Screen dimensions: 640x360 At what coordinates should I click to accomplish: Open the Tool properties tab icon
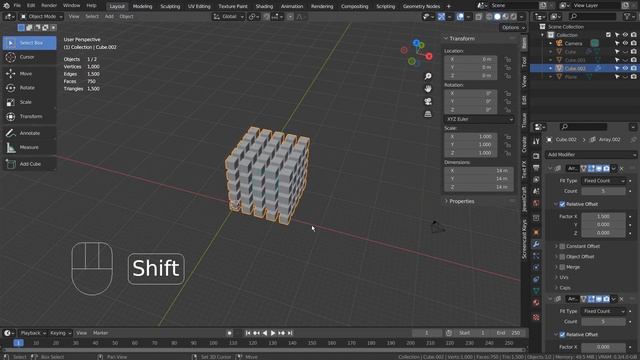(536, 141)
